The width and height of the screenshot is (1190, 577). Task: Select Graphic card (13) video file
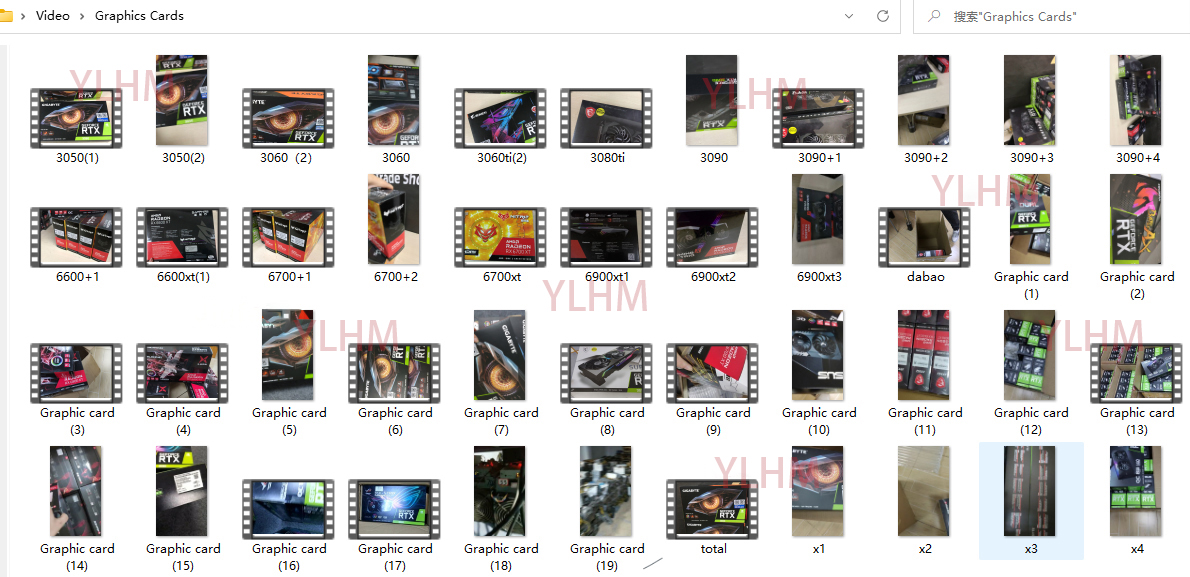click(1136, 373)
